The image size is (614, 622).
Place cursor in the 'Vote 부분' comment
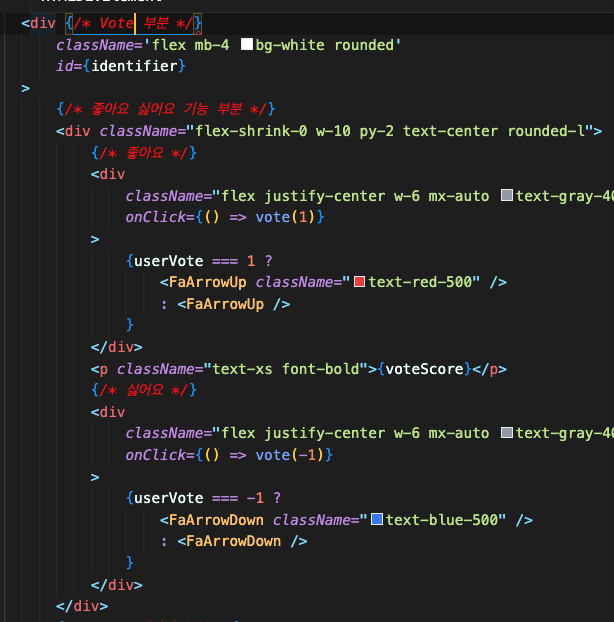click(x=134, y=23)
